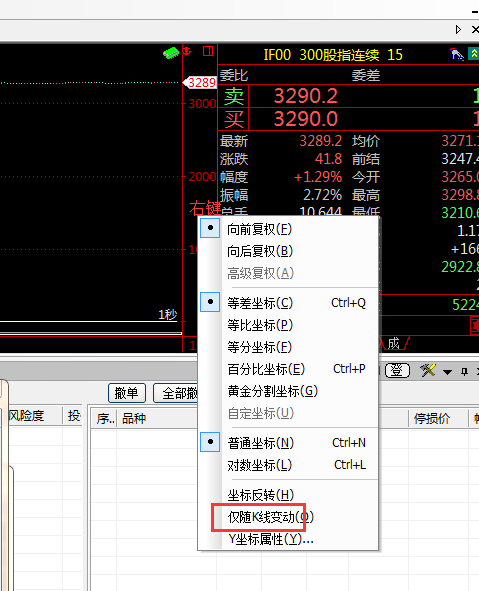
Task: Click the IF00 300股指连续 title
Action: pos(321,55)
